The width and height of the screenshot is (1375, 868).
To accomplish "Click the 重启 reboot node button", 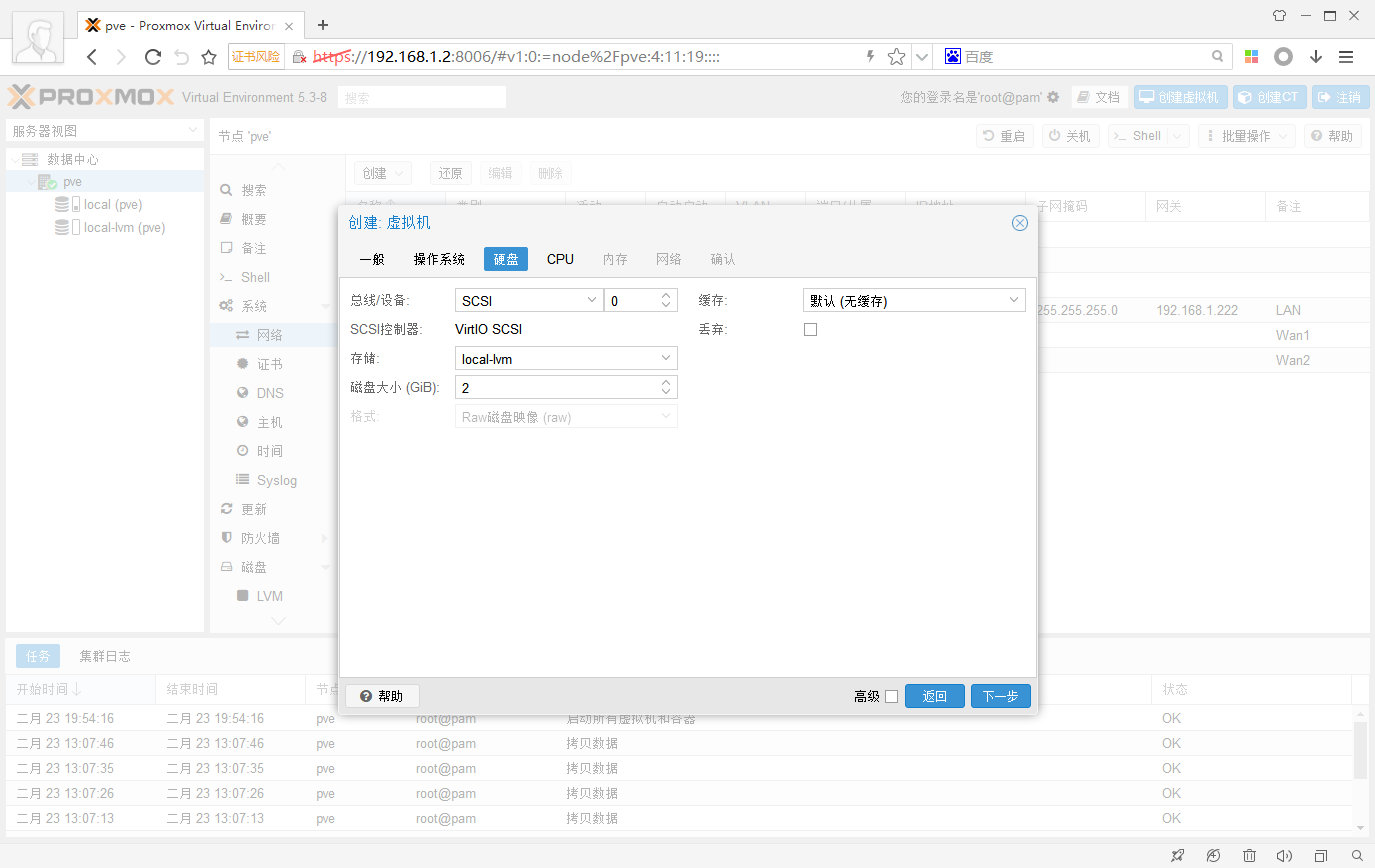I will (1004, 136).
